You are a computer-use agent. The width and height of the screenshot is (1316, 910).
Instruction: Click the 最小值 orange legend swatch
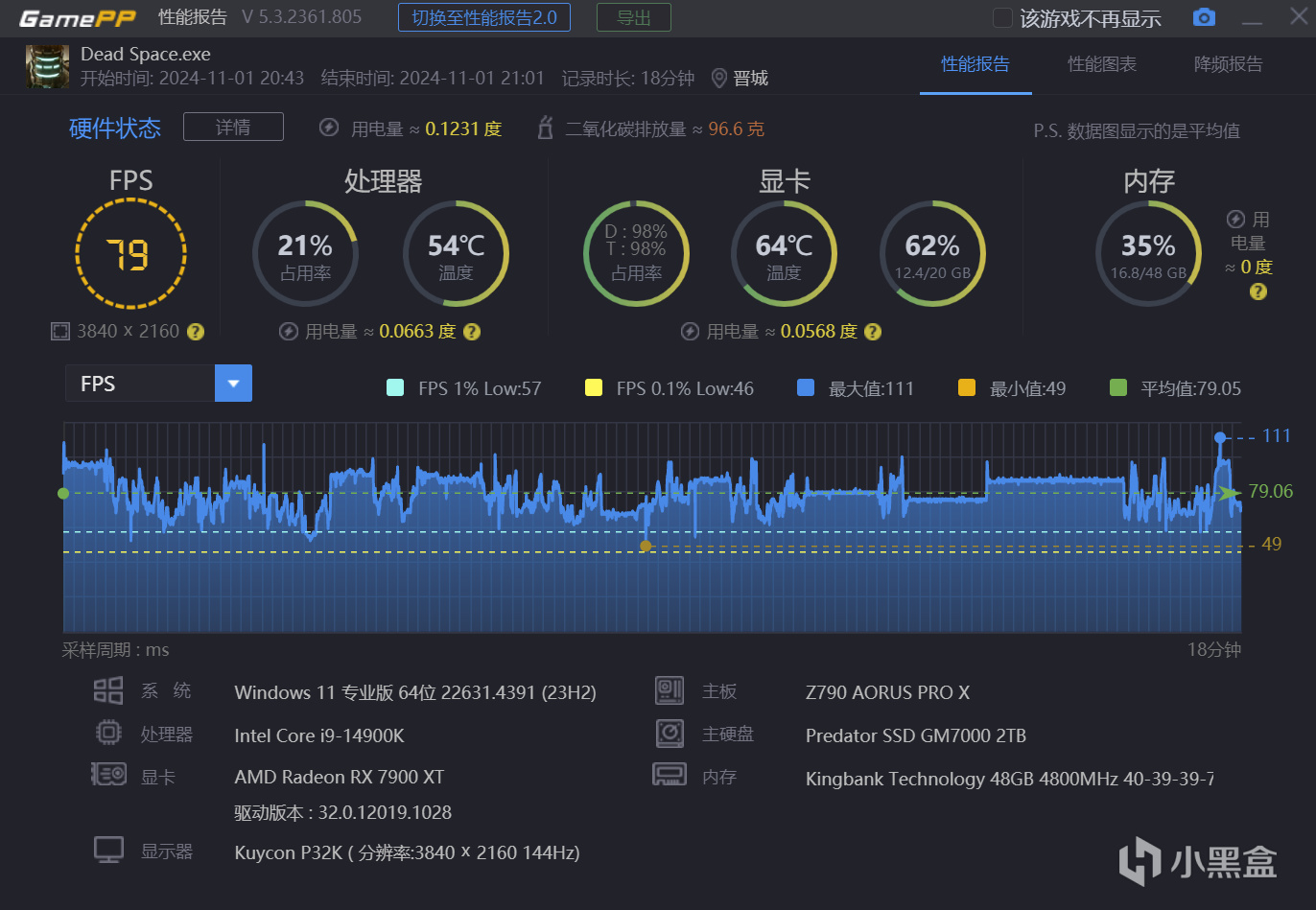(967, 387)
